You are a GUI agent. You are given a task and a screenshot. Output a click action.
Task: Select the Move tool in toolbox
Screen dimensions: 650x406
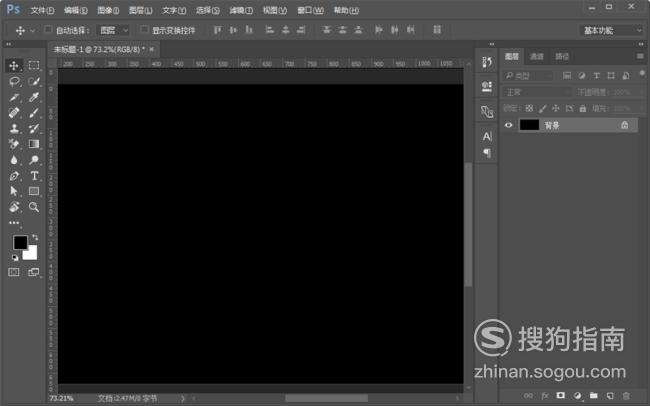14,66
